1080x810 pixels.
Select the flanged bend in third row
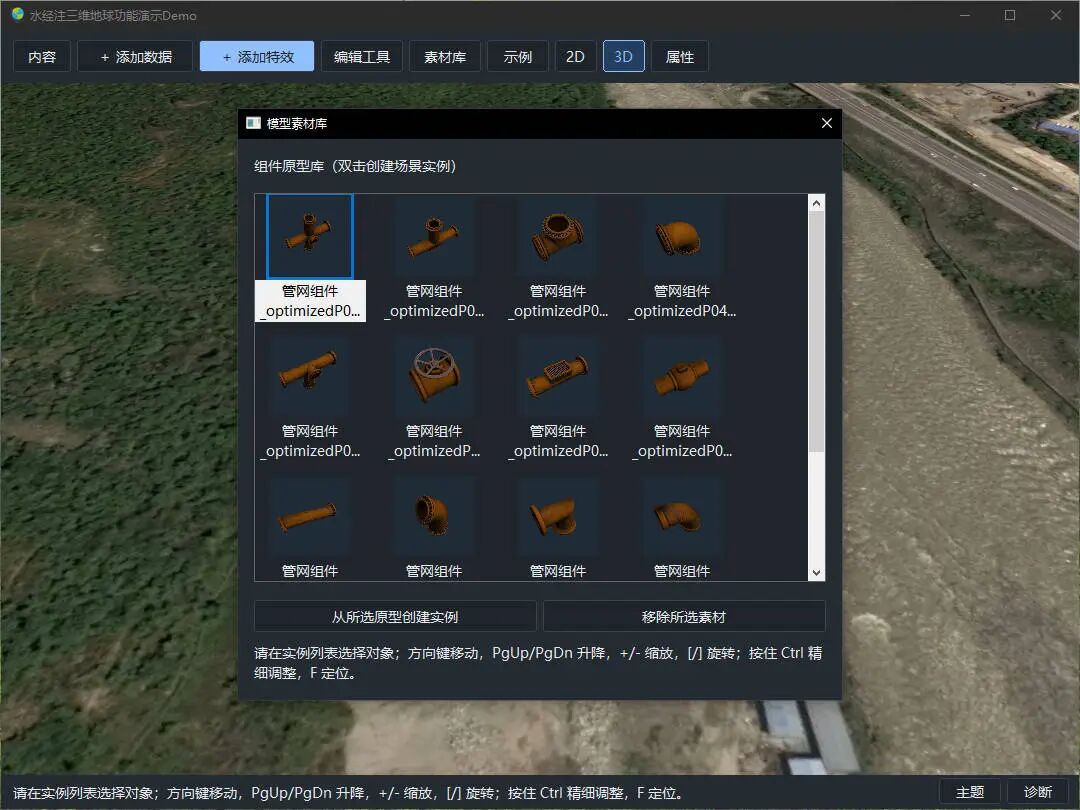click(x=434, y=516)
